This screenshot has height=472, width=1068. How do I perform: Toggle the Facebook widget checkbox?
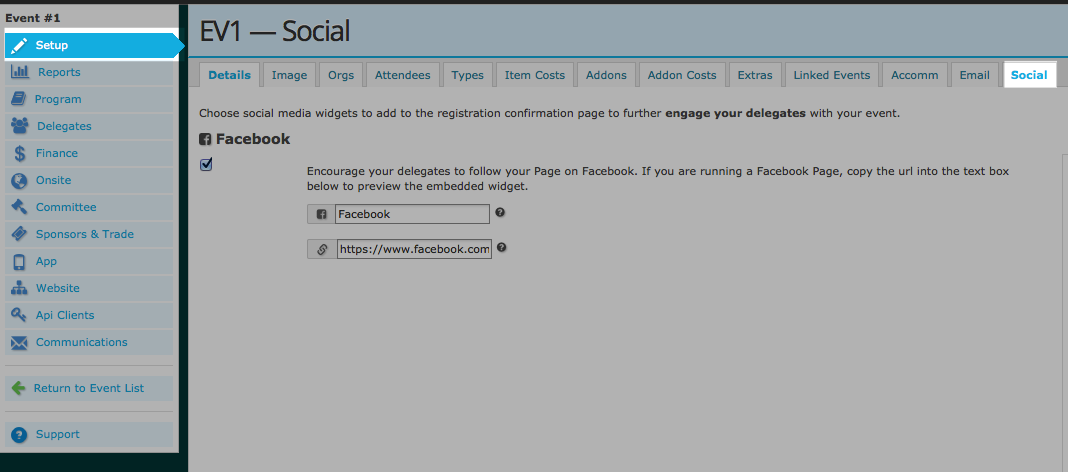206,164
